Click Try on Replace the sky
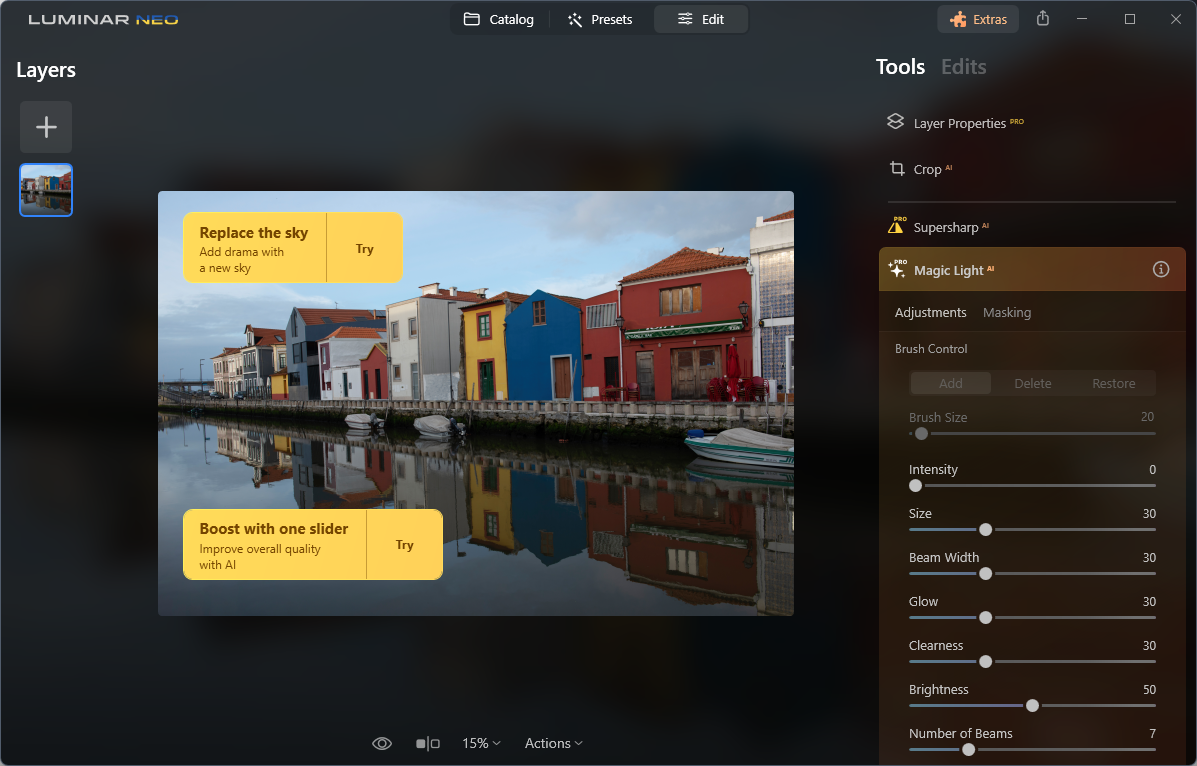This screenshot has width=1197, height=766. [364, 248]
